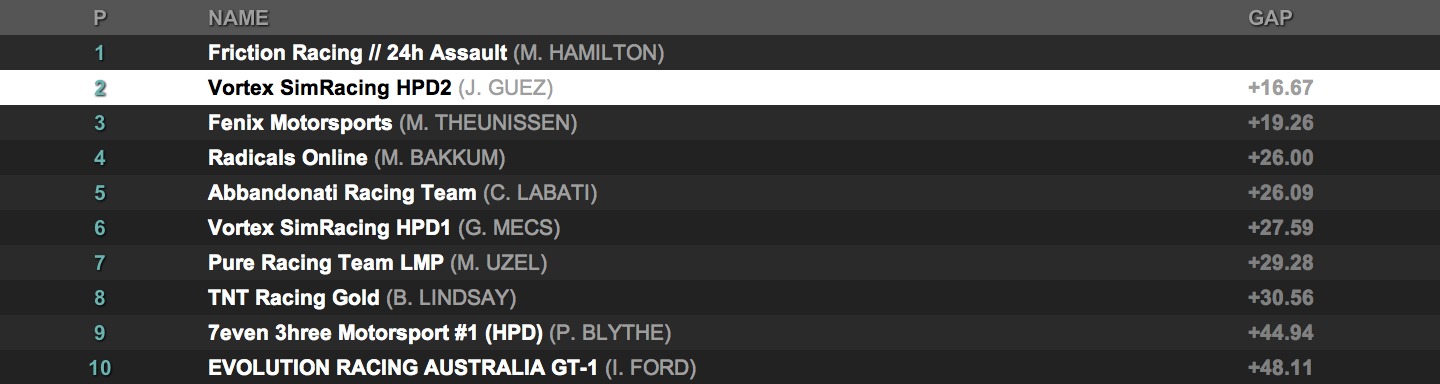Click the +26.00 gap for Radicals Online
Image resolution: width=1440 pixels, height=384 pixels.
(1280, 158)
